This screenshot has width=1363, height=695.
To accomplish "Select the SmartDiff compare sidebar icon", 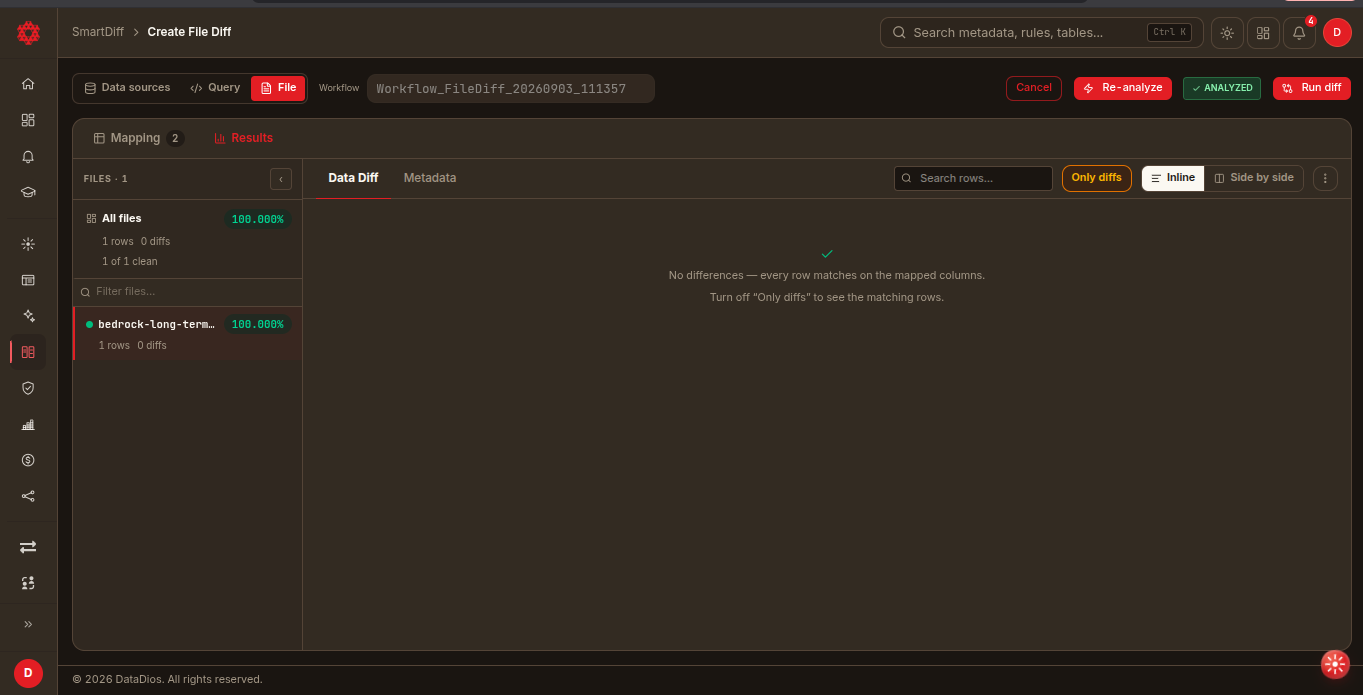I will point(28,352).
